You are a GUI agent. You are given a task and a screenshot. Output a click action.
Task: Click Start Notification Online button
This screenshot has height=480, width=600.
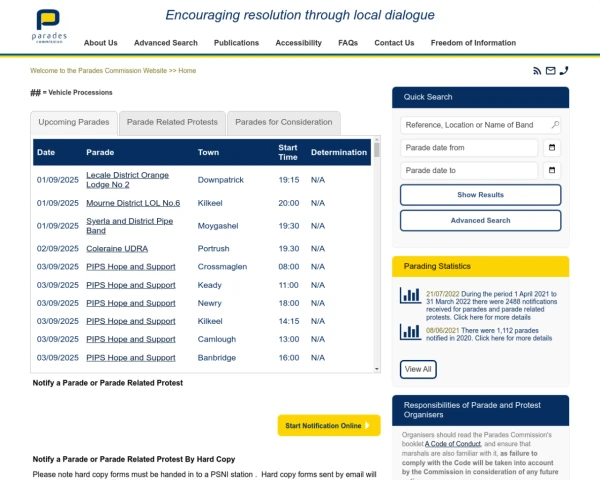tap(329, 425)
